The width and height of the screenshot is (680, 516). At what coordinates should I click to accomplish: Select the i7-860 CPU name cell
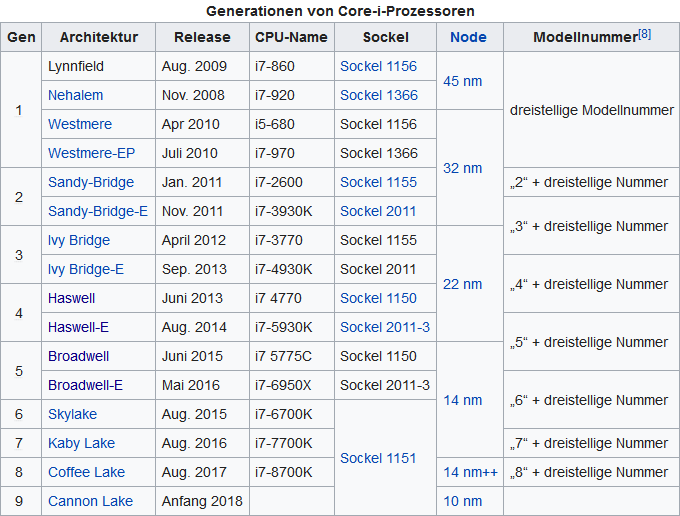291,66
